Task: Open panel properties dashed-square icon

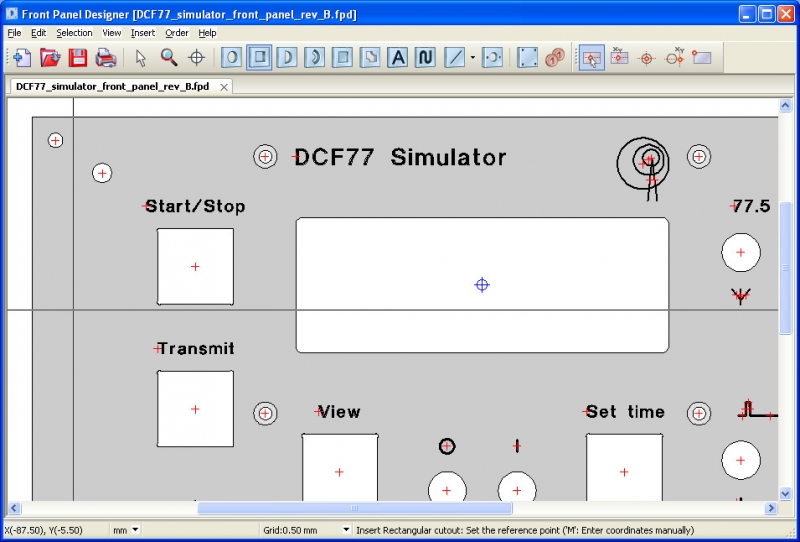Action: [x=528, y=57]
